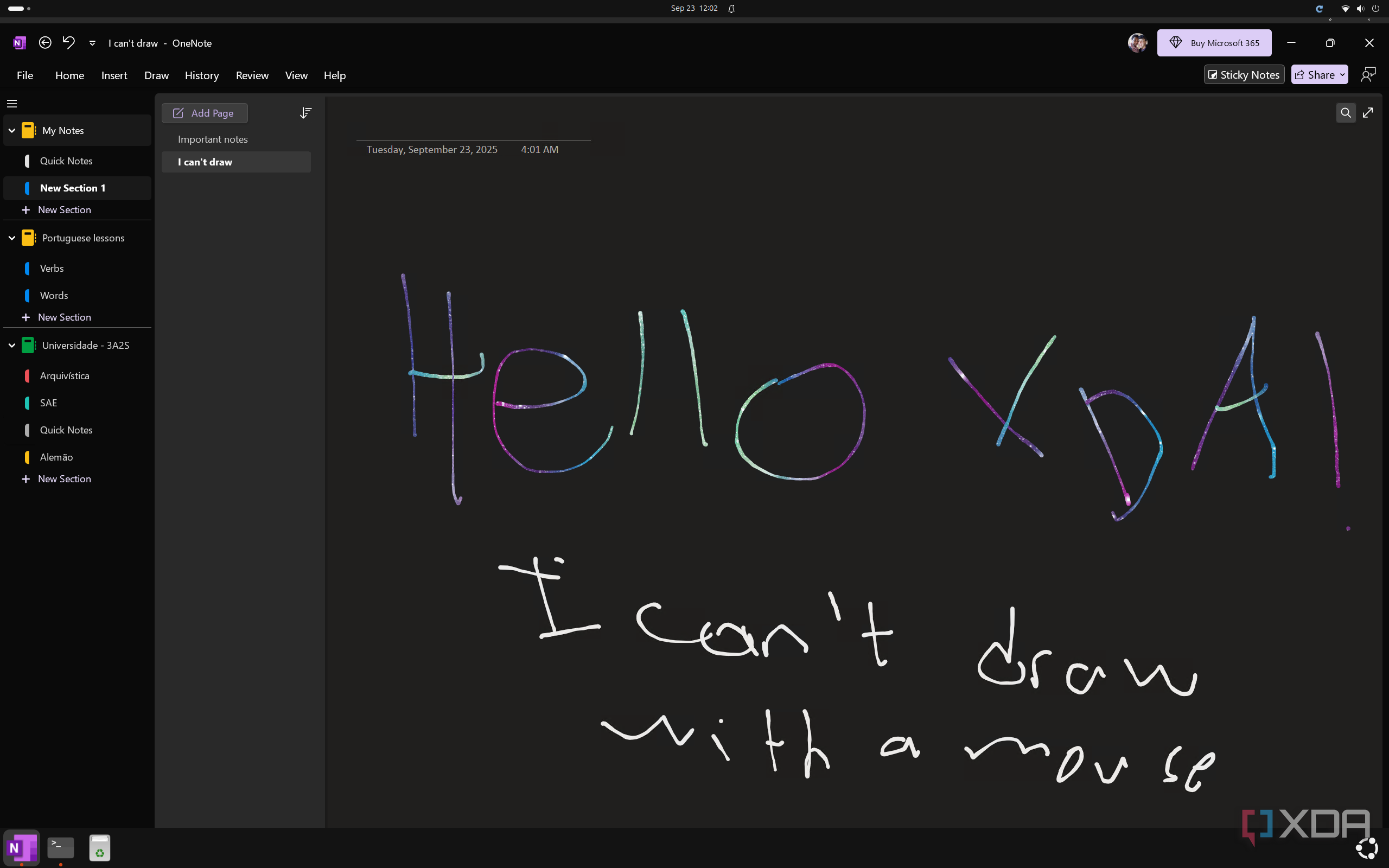Viewport: 1389px width, 868px height.
Task: Open Customize Quick Access Toolbar dropdown
Action: click(x=92, y=43)
